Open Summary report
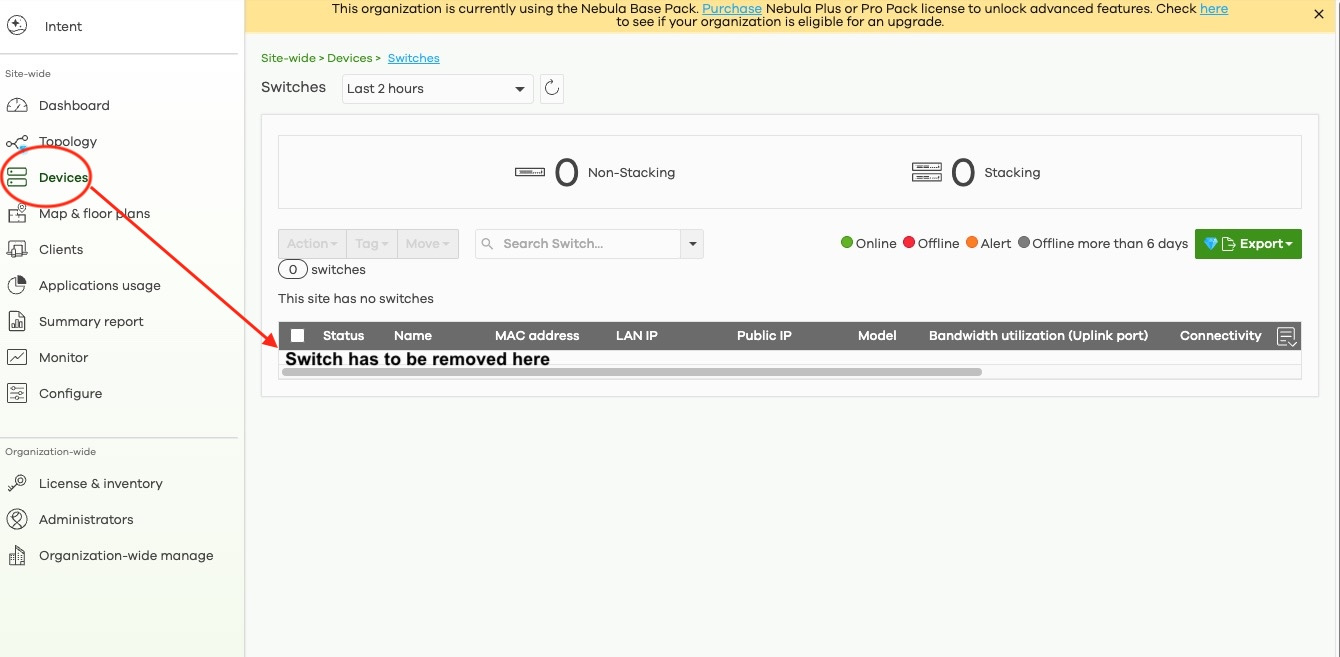 point(91,321)
